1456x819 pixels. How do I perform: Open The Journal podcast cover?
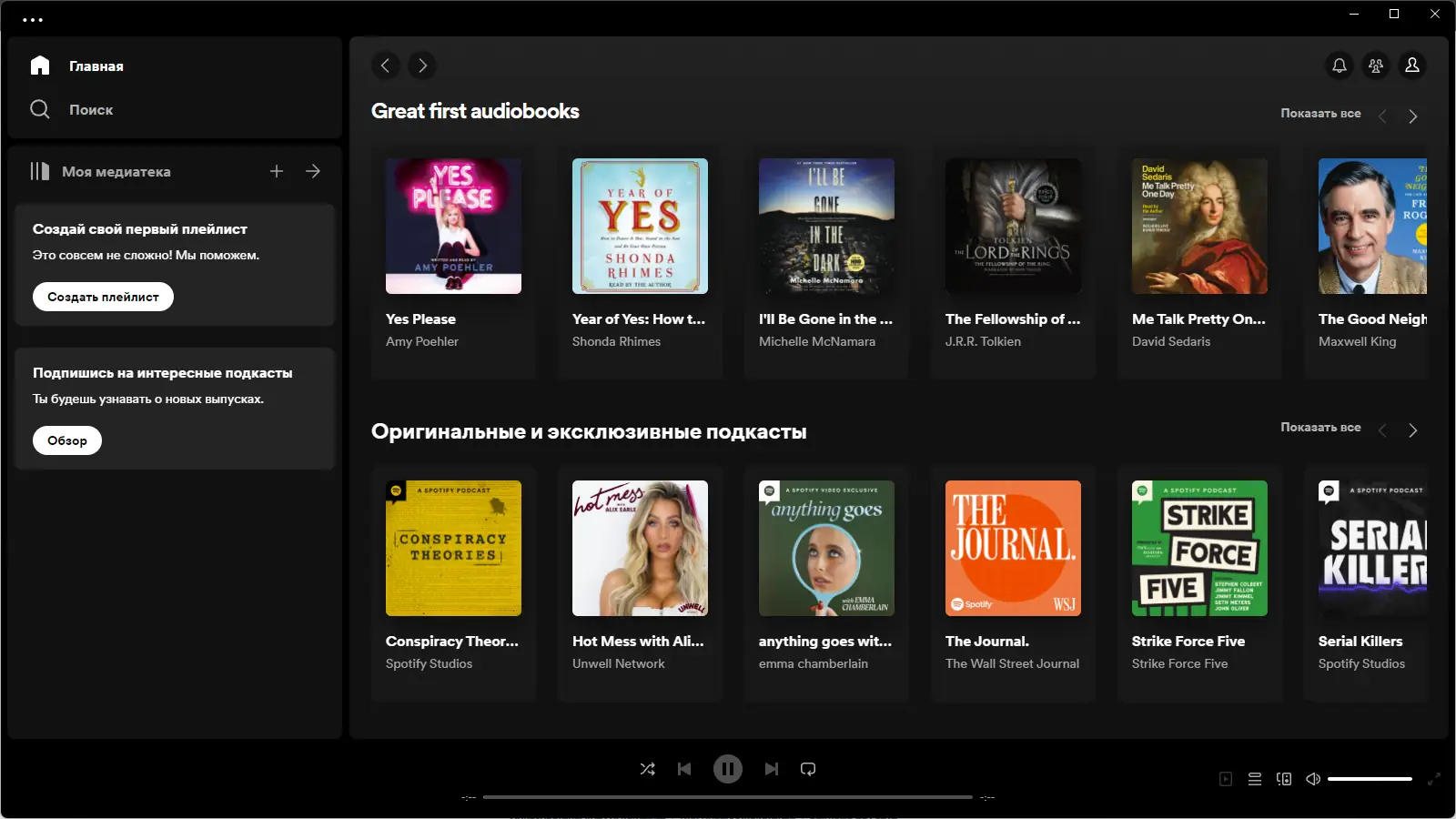(x=1013, y=548)
